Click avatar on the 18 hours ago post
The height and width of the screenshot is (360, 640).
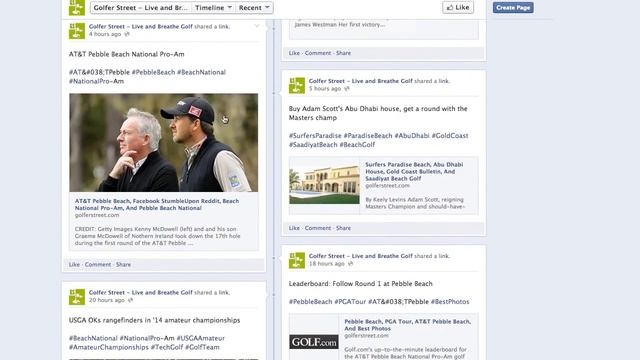(x=297, y=260)
